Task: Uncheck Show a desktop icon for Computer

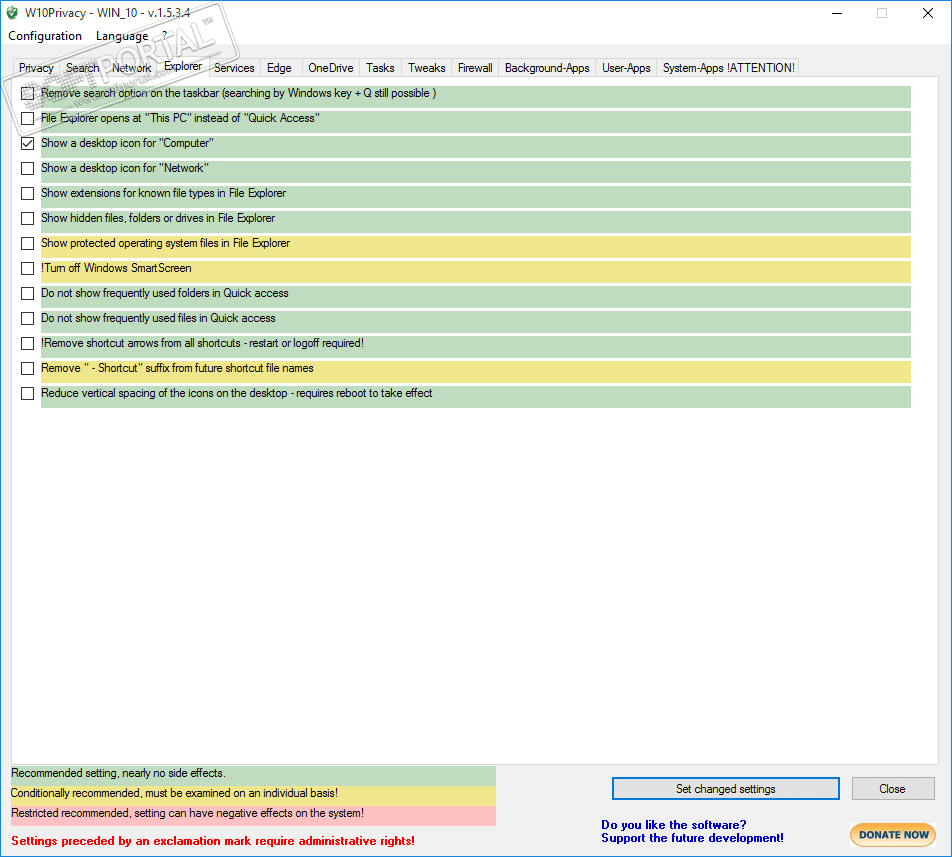Action: 27,143
